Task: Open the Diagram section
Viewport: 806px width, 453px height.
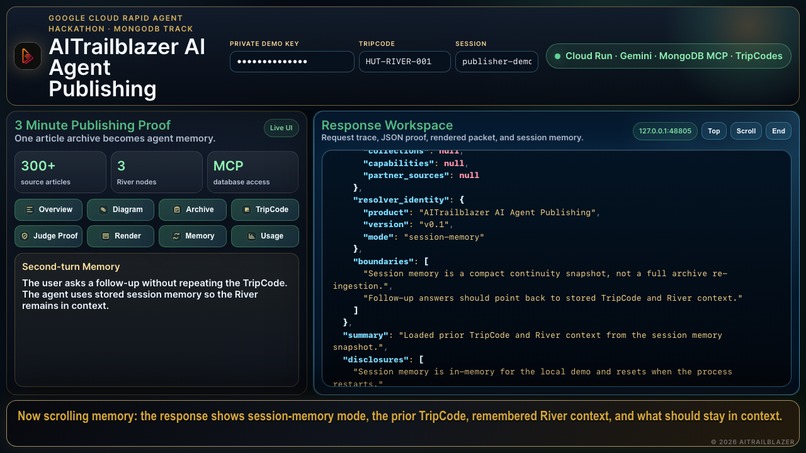Action: (x=120, y=210)
